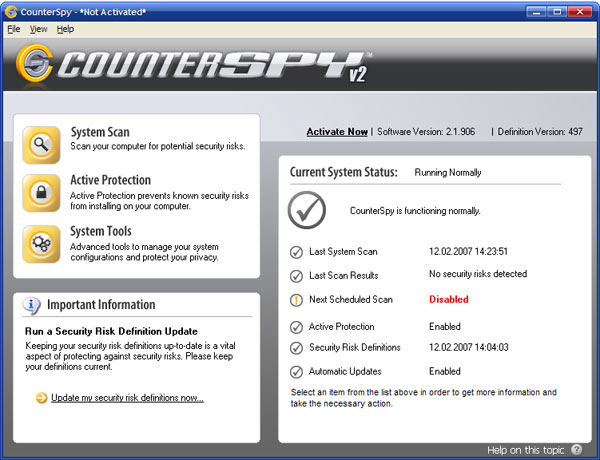Click the Important Information bubble icon
Screen dimensions: 600x460
(x=32, y=305)
